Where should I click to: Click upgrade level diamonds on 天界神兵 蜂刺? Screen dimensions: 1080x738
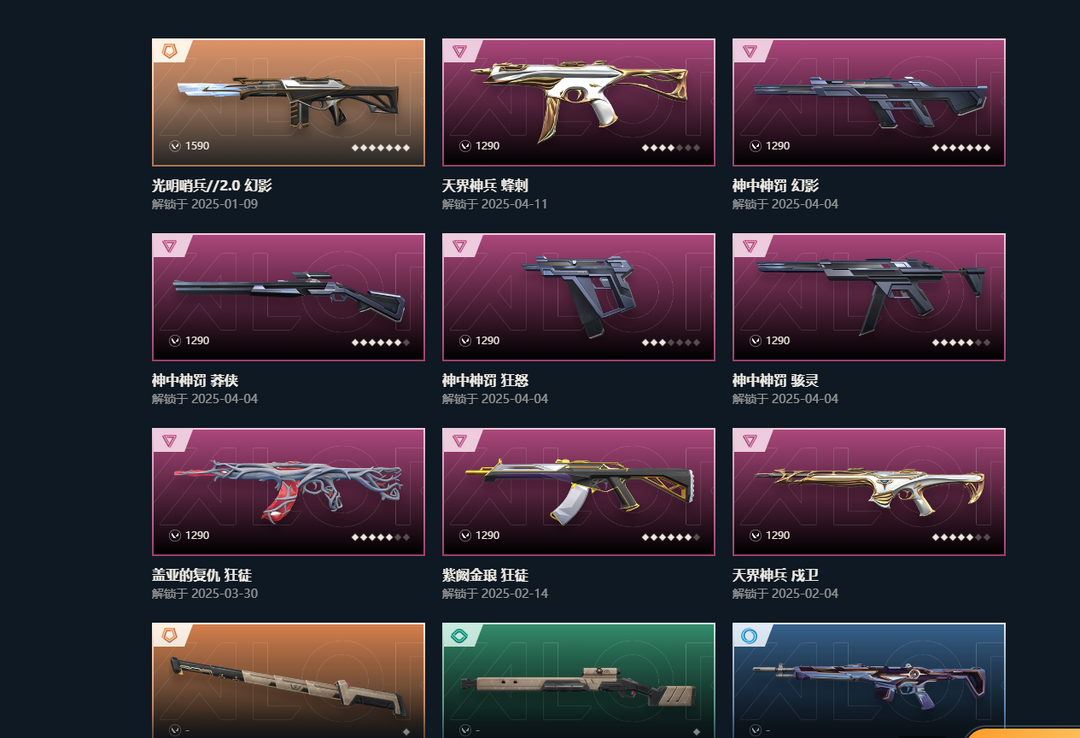pyautogui.click(x=671, y=147)
